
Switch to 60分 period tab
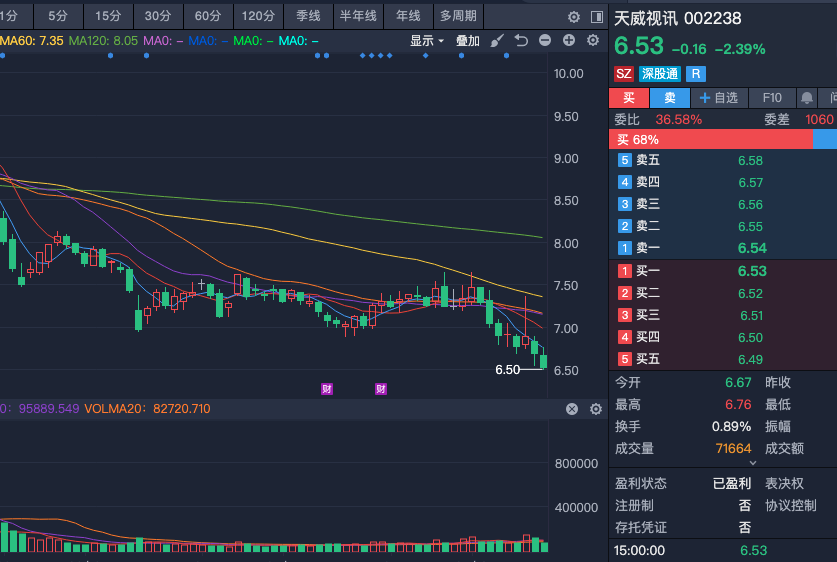click(x=208, y=16)
